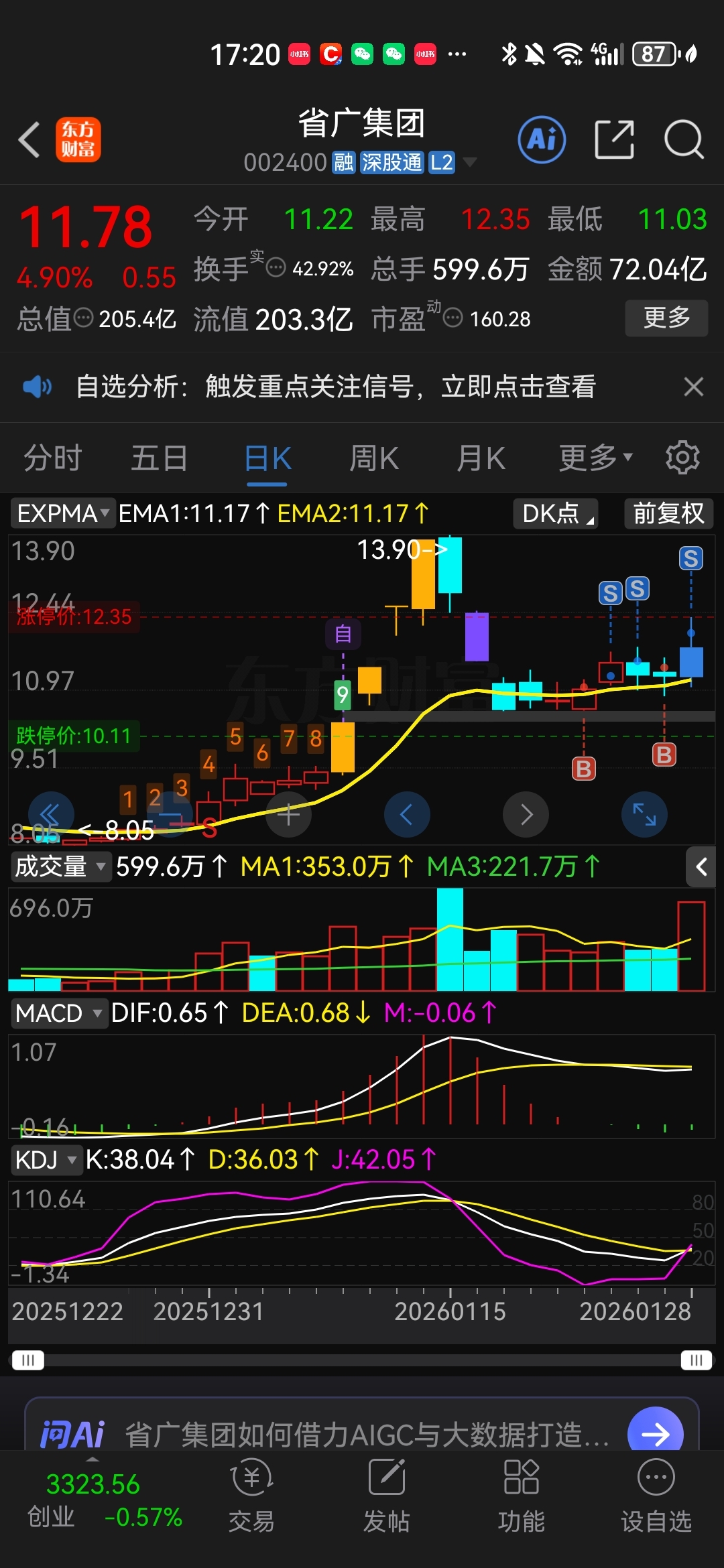This screenshot has width=724, height=1568.
Task: Dismiss the 自选分析 notice
Action: click(x=694, y=387)
